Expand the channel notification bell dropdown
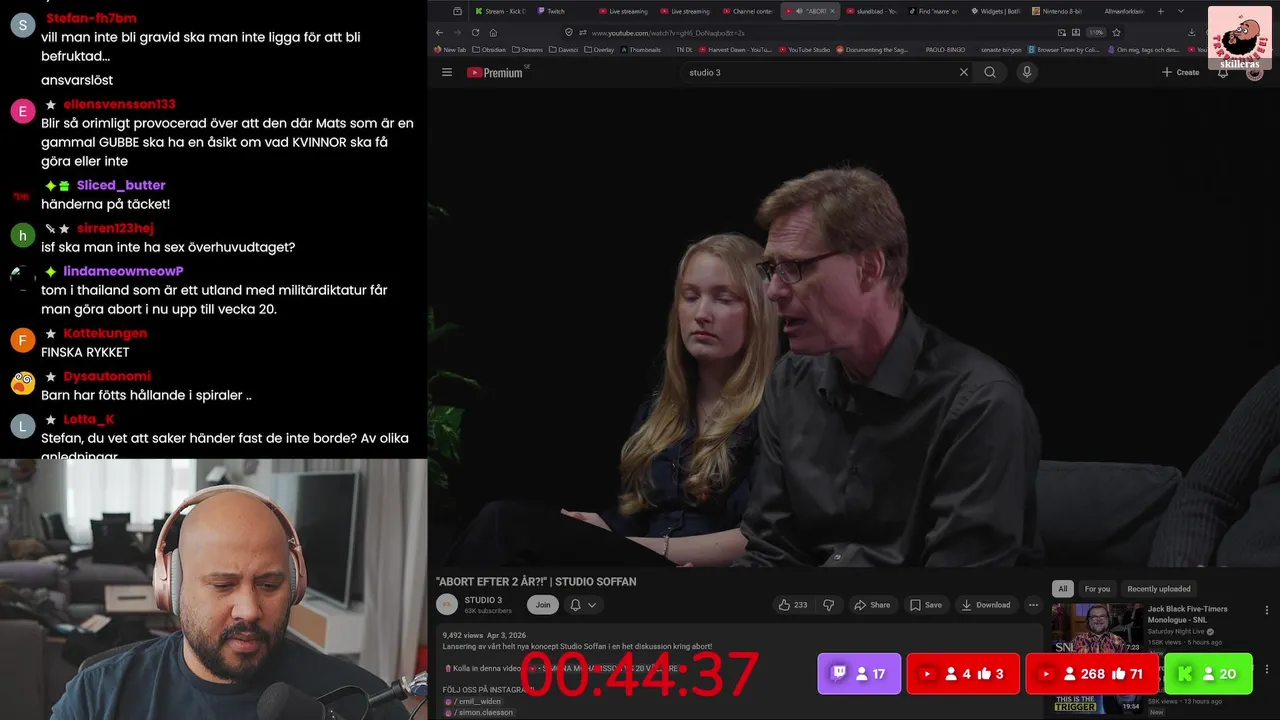The width and height of the screenshot is (1280, 720). tap(583, 605)
